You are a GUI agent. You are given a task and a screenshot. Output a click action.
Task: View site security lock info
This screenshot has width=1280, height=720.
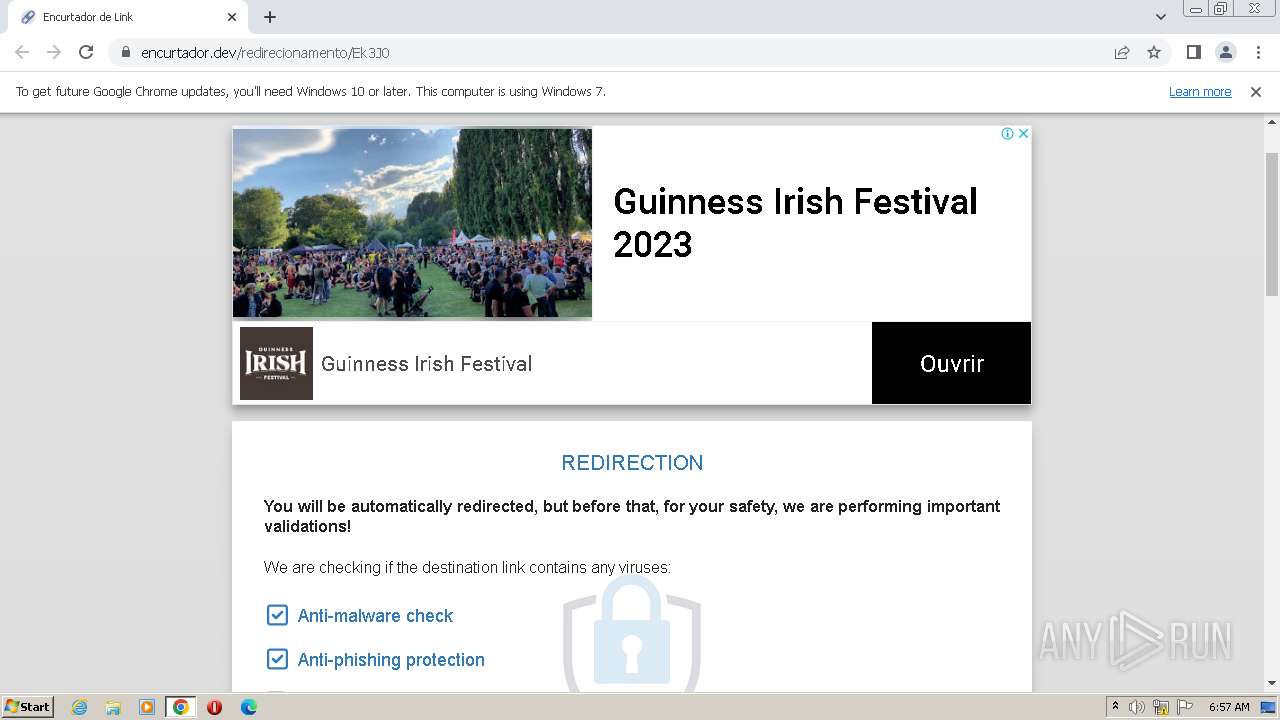point(125,52)
